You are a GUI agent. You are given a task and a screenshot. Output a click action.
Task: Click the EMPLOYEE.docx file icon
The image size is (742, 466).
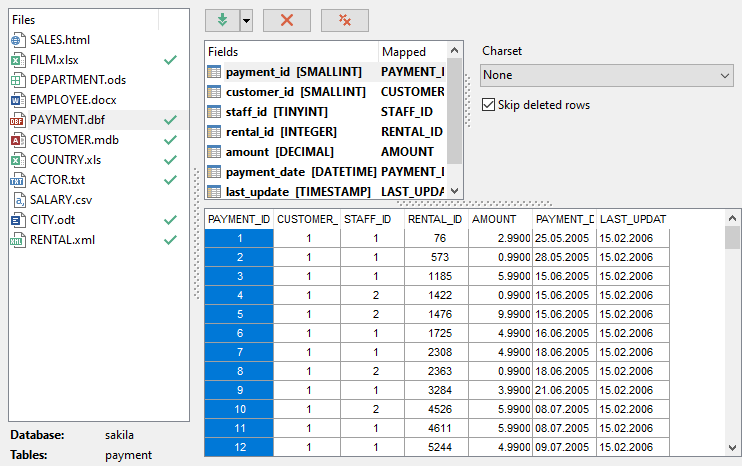coord(17,100)
